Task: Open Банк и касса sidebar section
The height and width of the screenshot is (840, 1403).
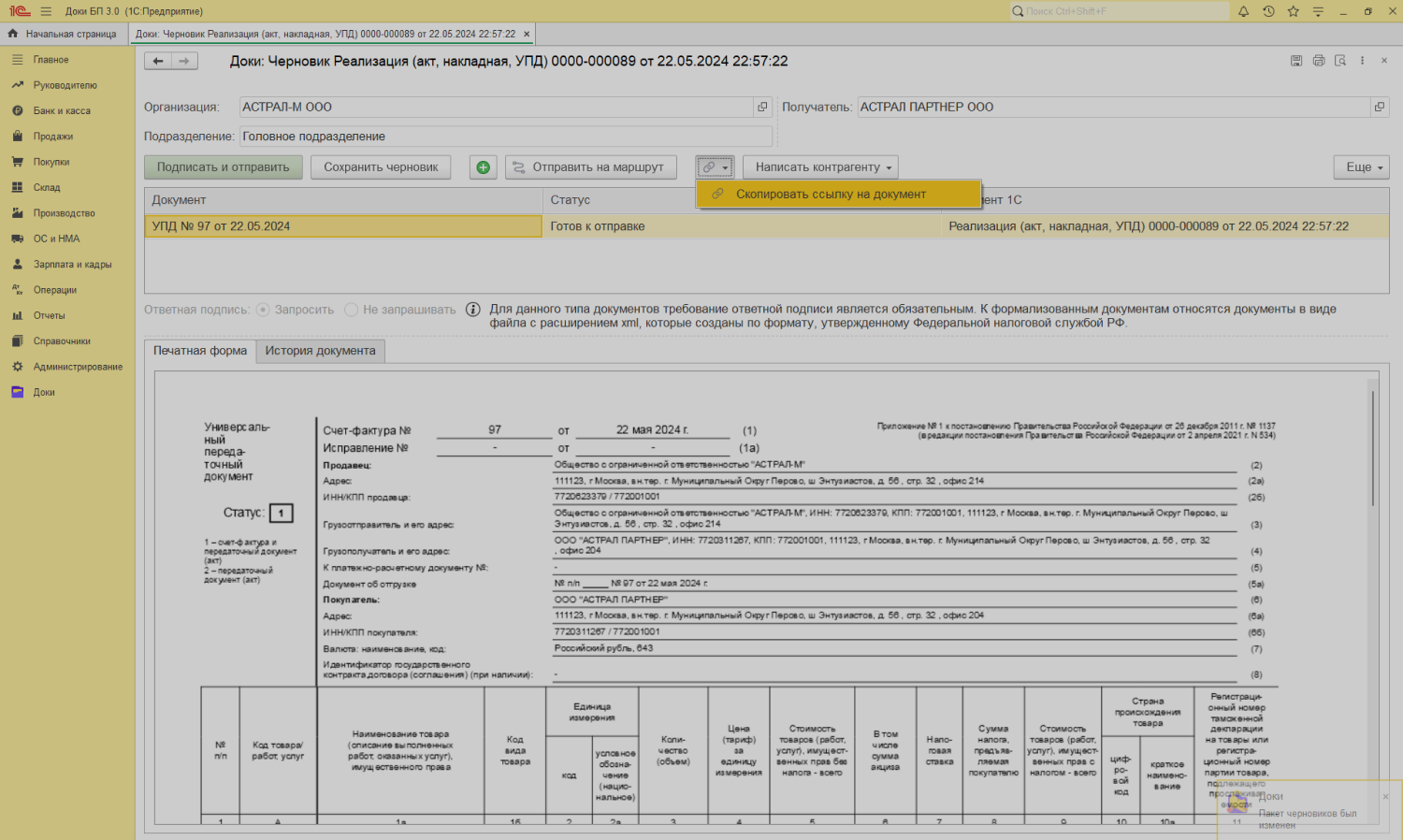Action: (x=62, y=111)
